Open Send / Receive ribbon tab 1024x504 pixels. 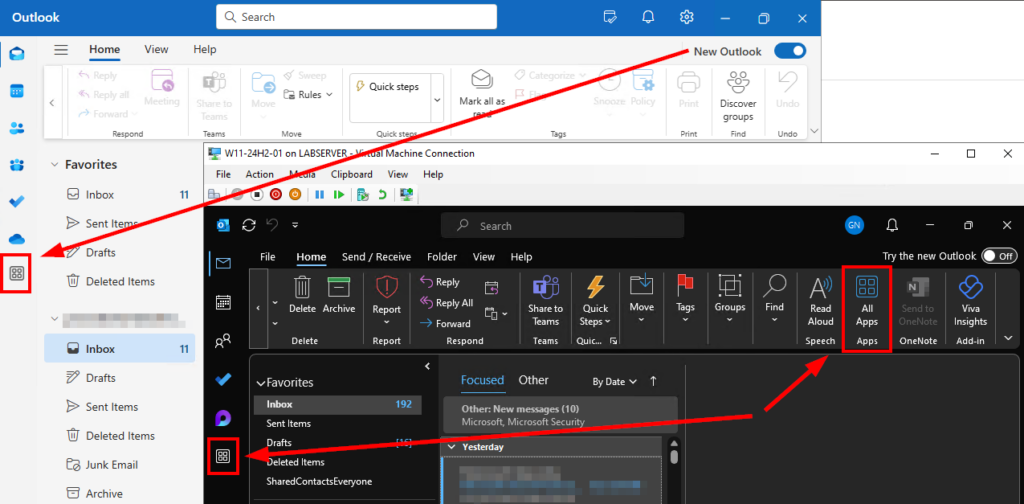coord(378,257)
